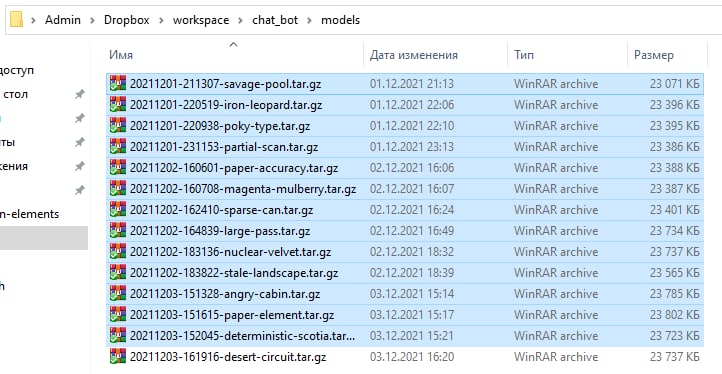Select file 20211202-162410-sparse-can.tar.gz

[x=221, y=210]
